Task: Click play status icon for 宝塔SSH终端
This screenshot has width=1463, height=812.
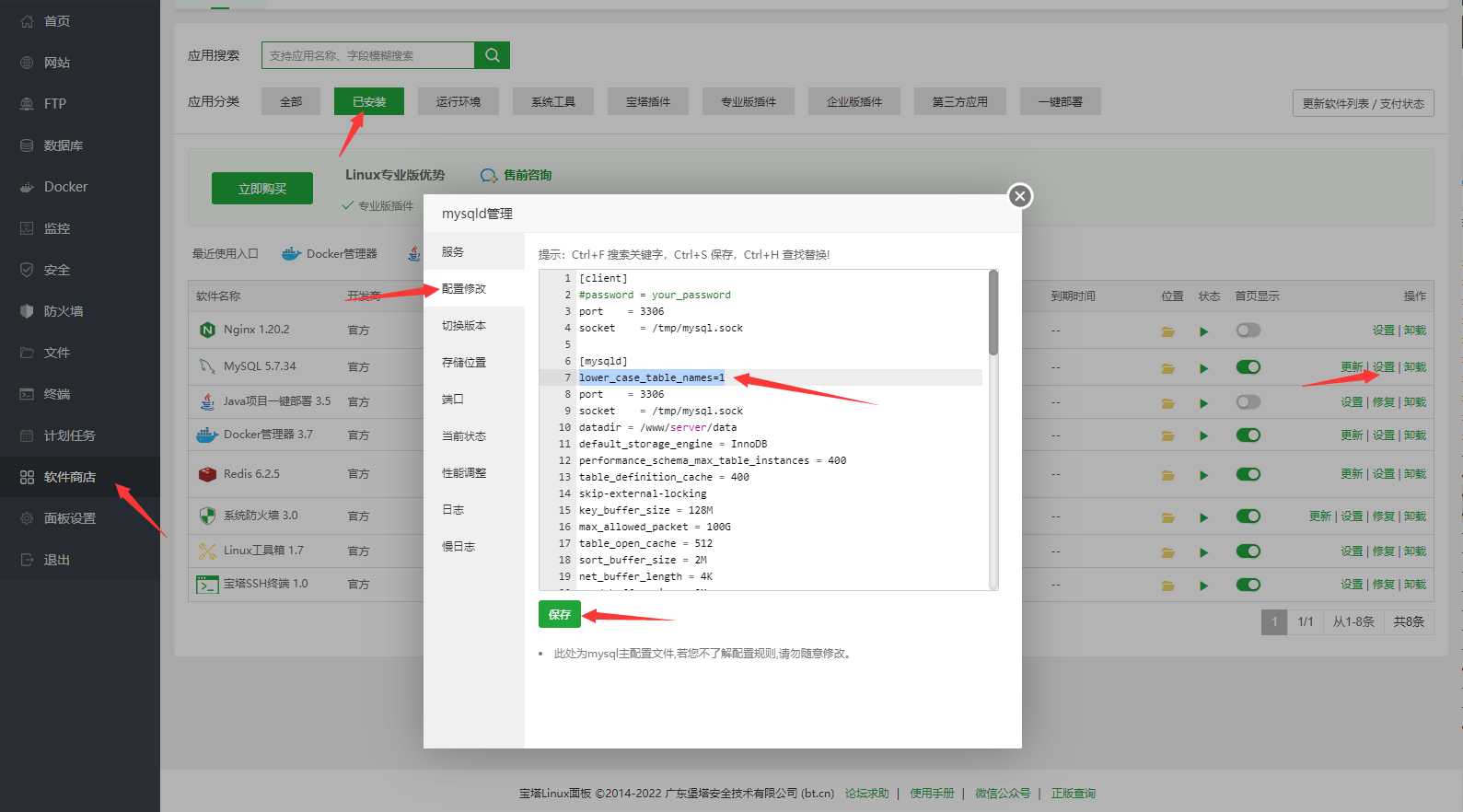Action: point(1203,586)
